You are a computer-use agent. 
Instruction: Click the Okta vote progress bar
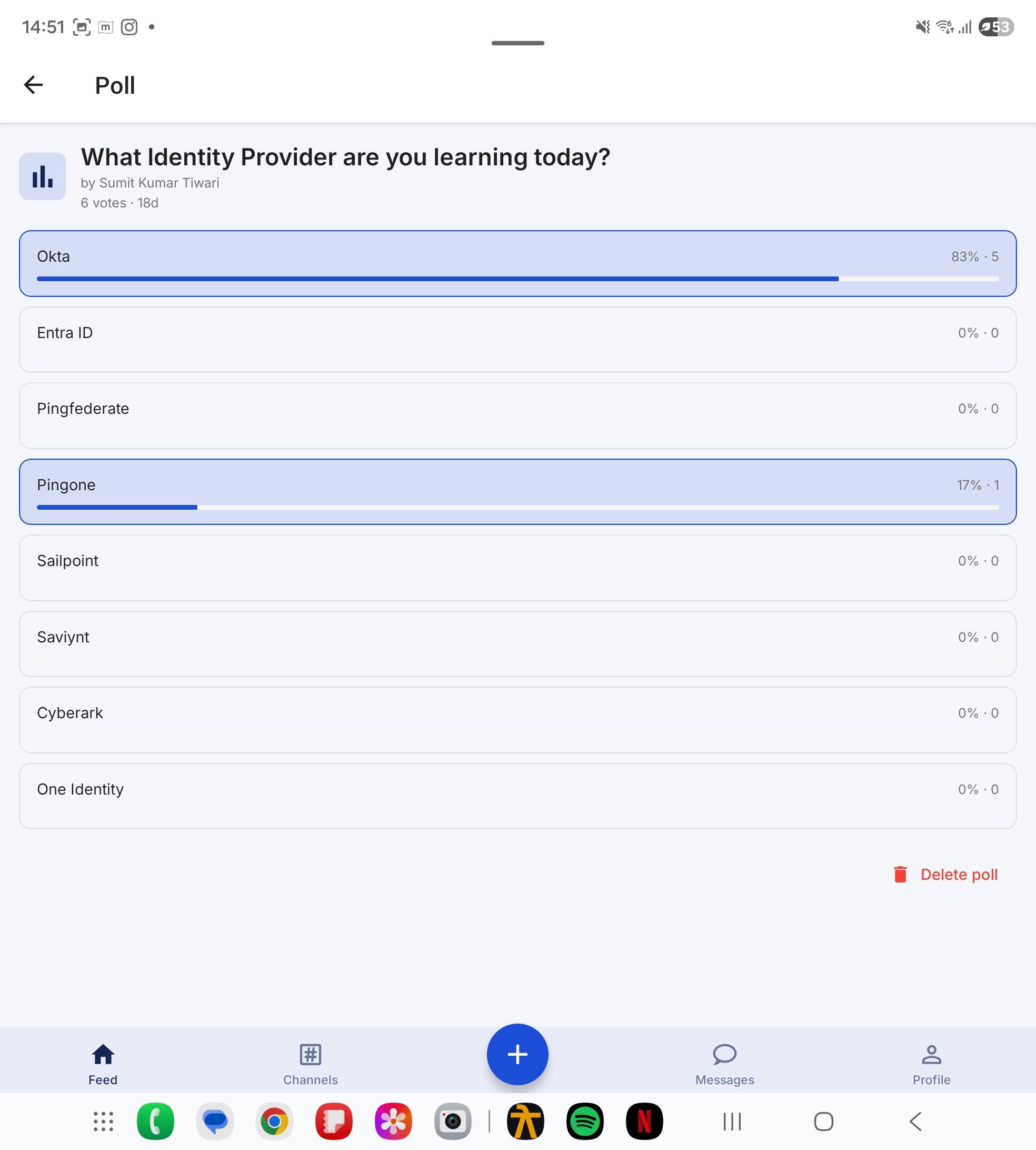[x=517, y=279]
